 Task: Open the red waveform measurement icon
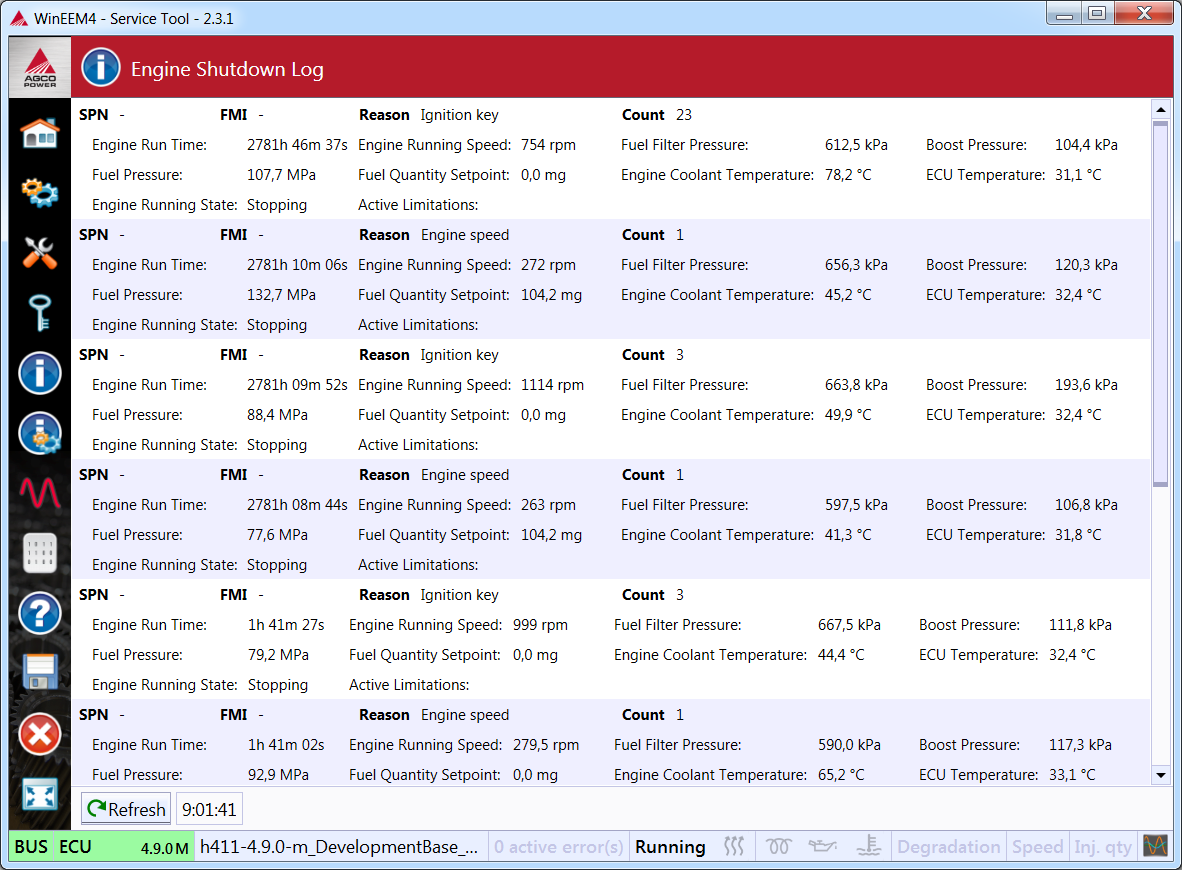click(40, 493)
